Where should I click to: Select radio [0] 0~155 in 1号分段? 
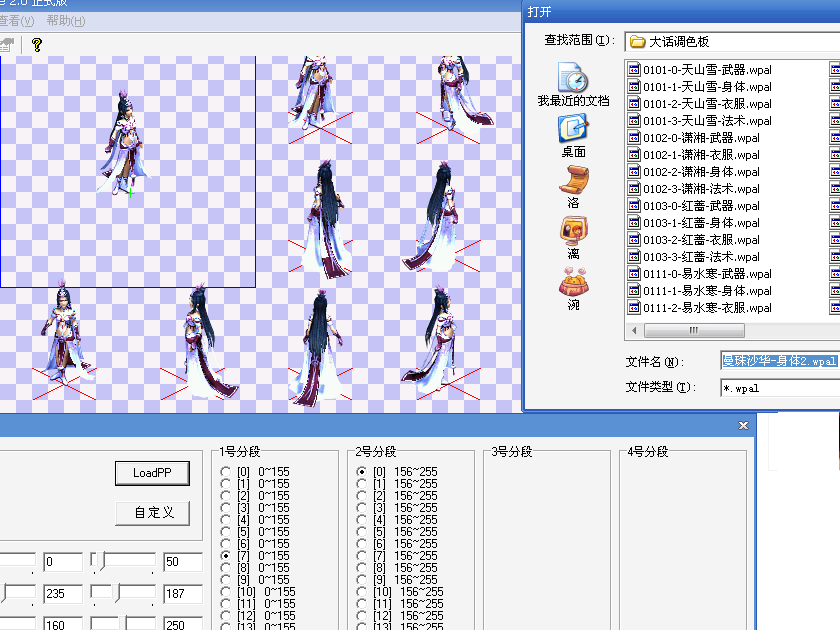tap(226, 471)
